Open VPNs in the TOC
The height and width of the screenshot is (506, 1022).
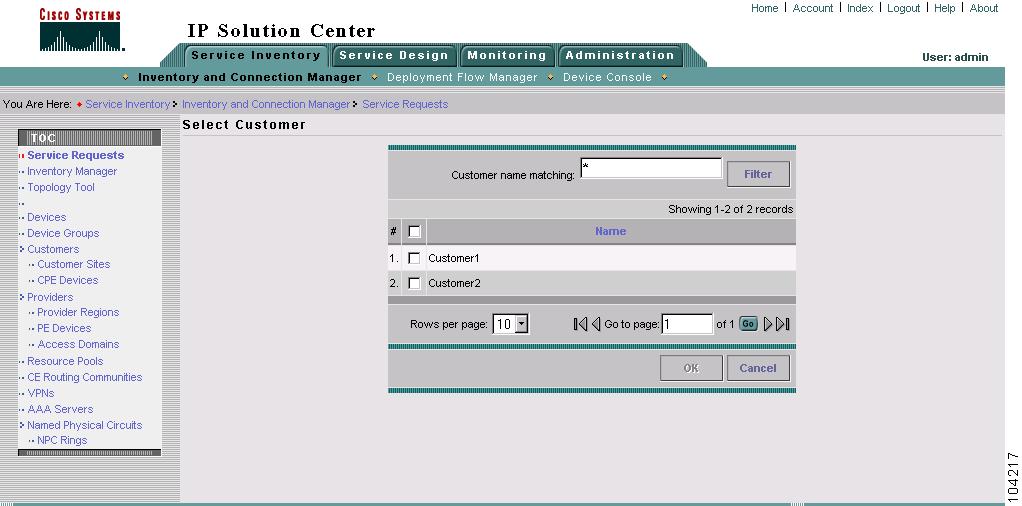pyautogui.click(x=41, y=393)
